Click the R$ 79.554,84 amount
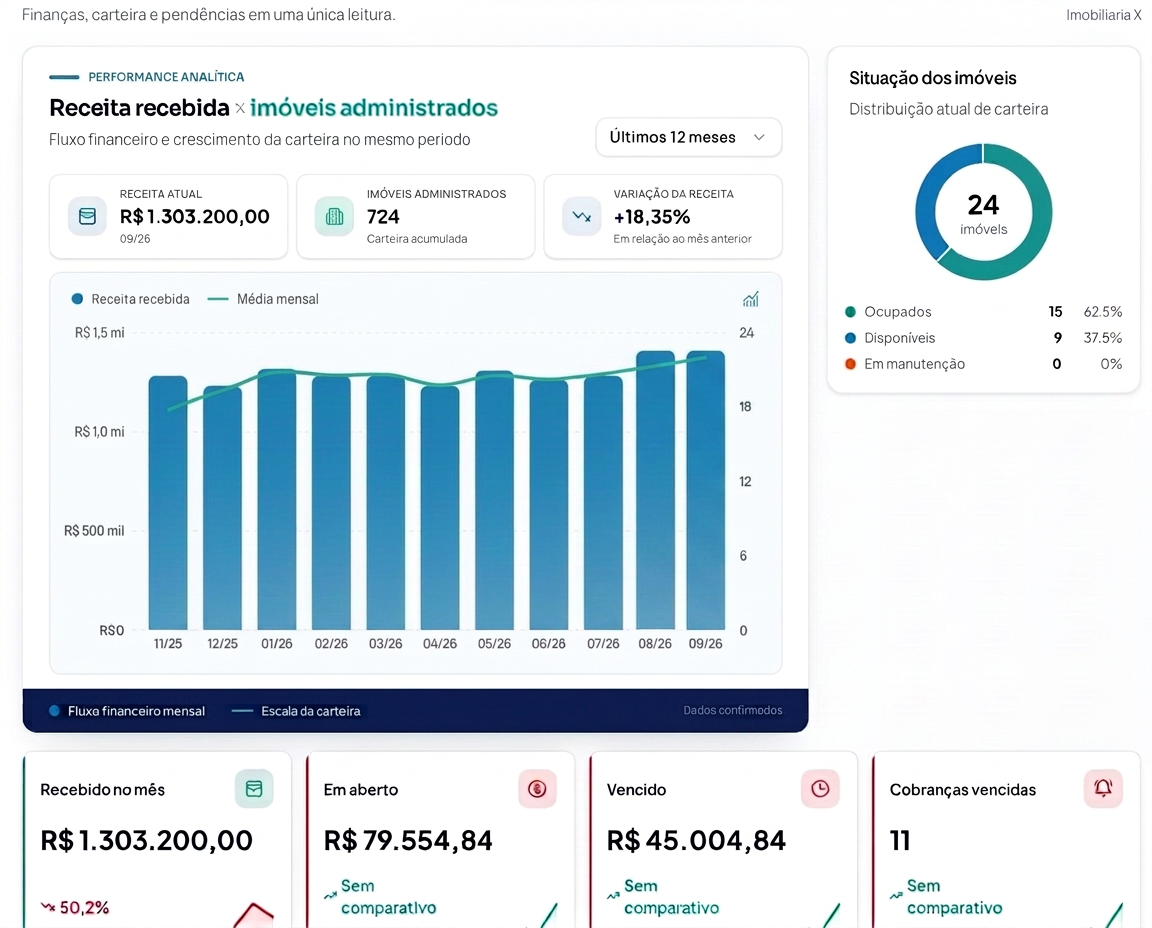This screenshot has height=928, width=1152. 408,841
